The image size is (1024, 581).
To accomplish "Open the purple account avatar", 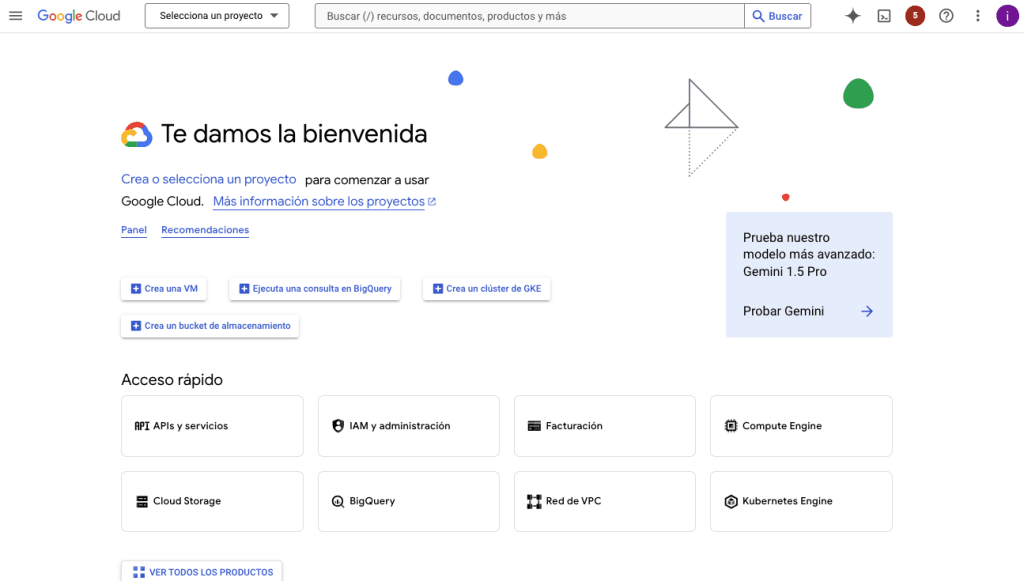I will (x=1007, y=16).
